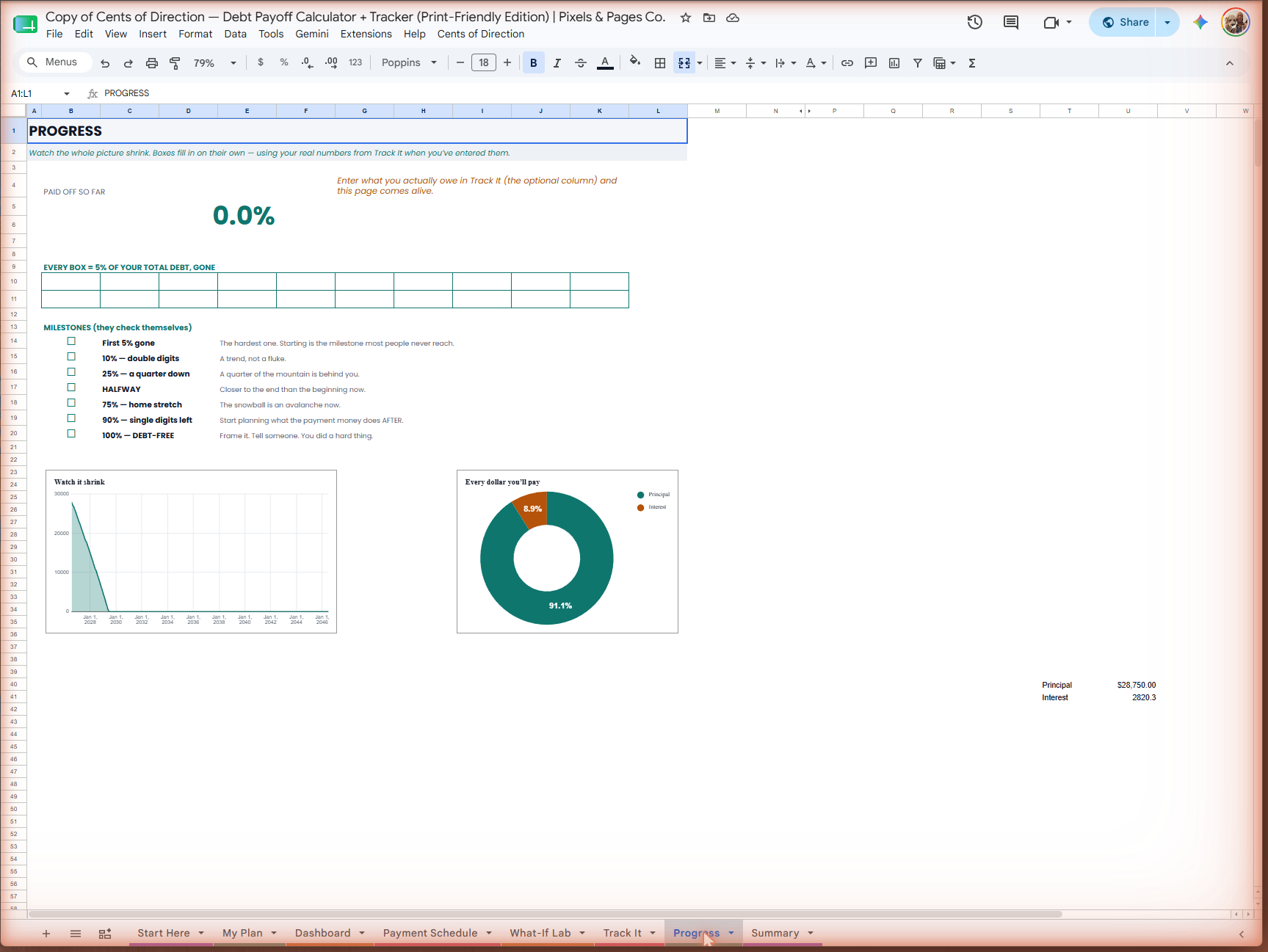Open the Borders tool
Screen dimensions: 1268x952
point(660,63)
